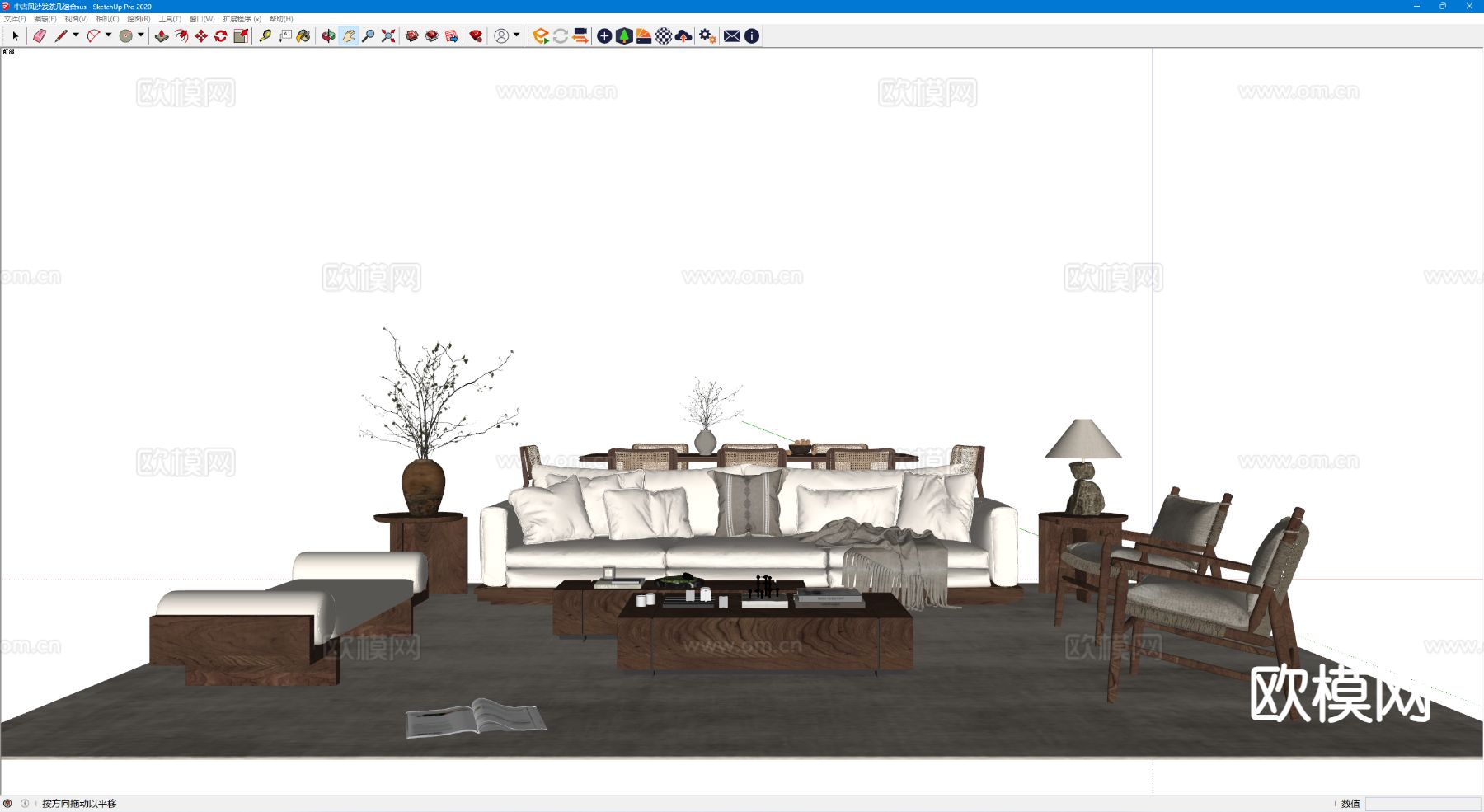Restore down the SketchUp window
1484x812 pixels.
coord(1443,7)
